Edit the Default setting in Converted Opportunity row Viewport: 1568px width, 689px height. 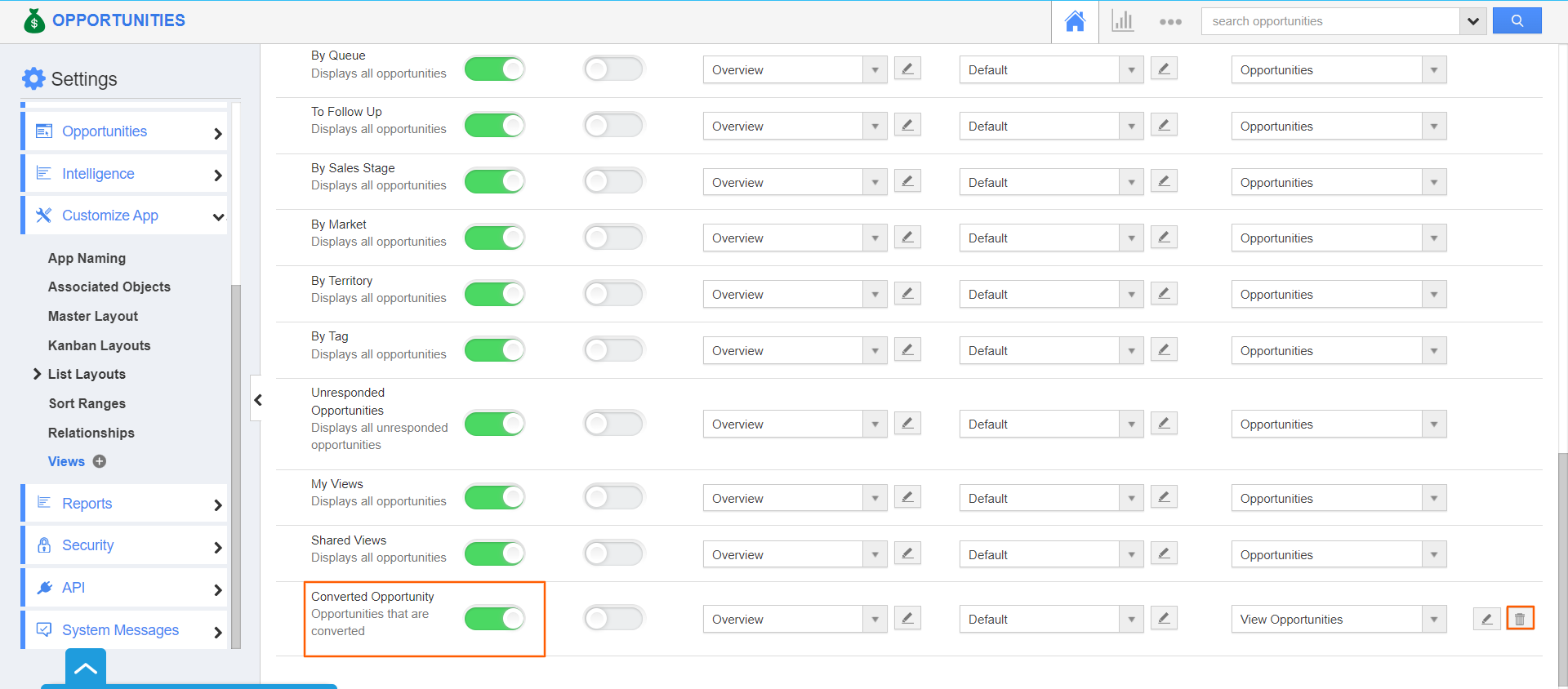pyautogui.click(x=1164, y=618)
